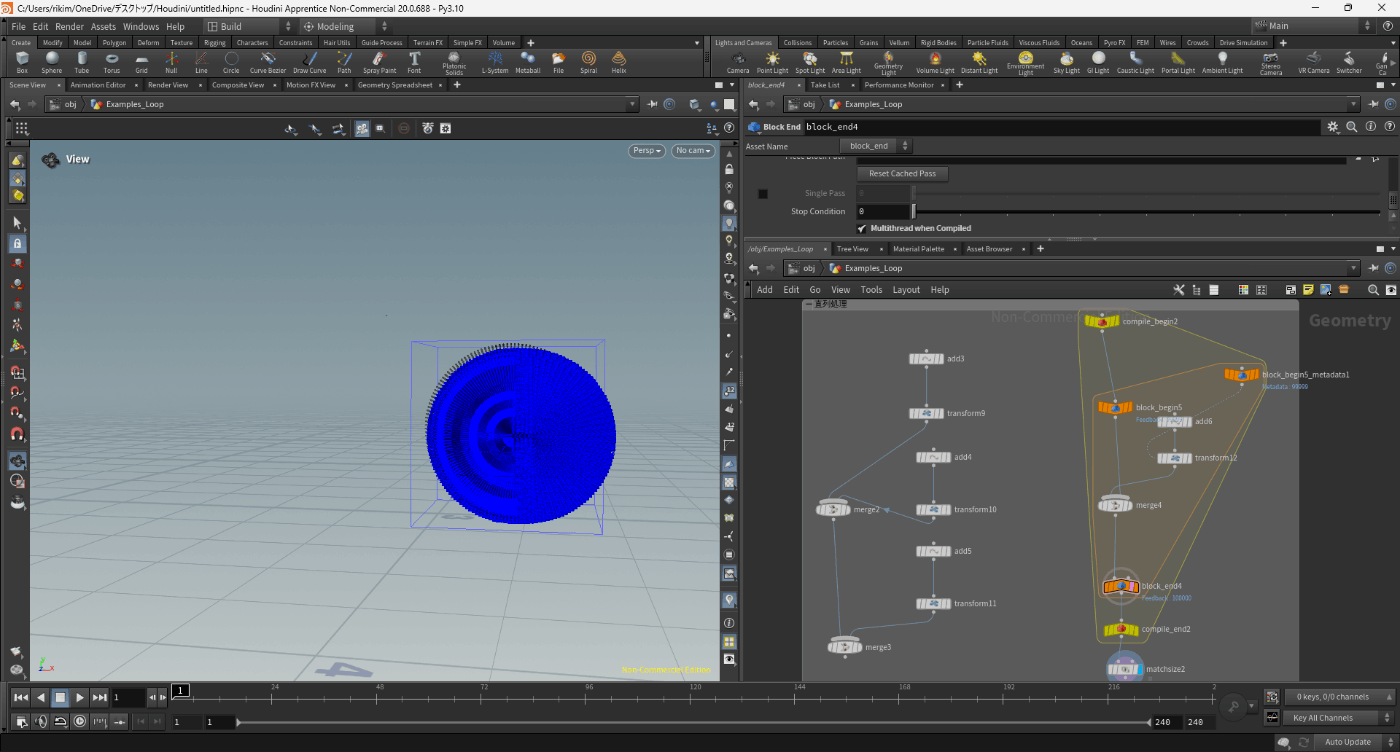Create a Spiral with the shelf tool
The height and width of the screenshot is (752, 1400).
588,62
